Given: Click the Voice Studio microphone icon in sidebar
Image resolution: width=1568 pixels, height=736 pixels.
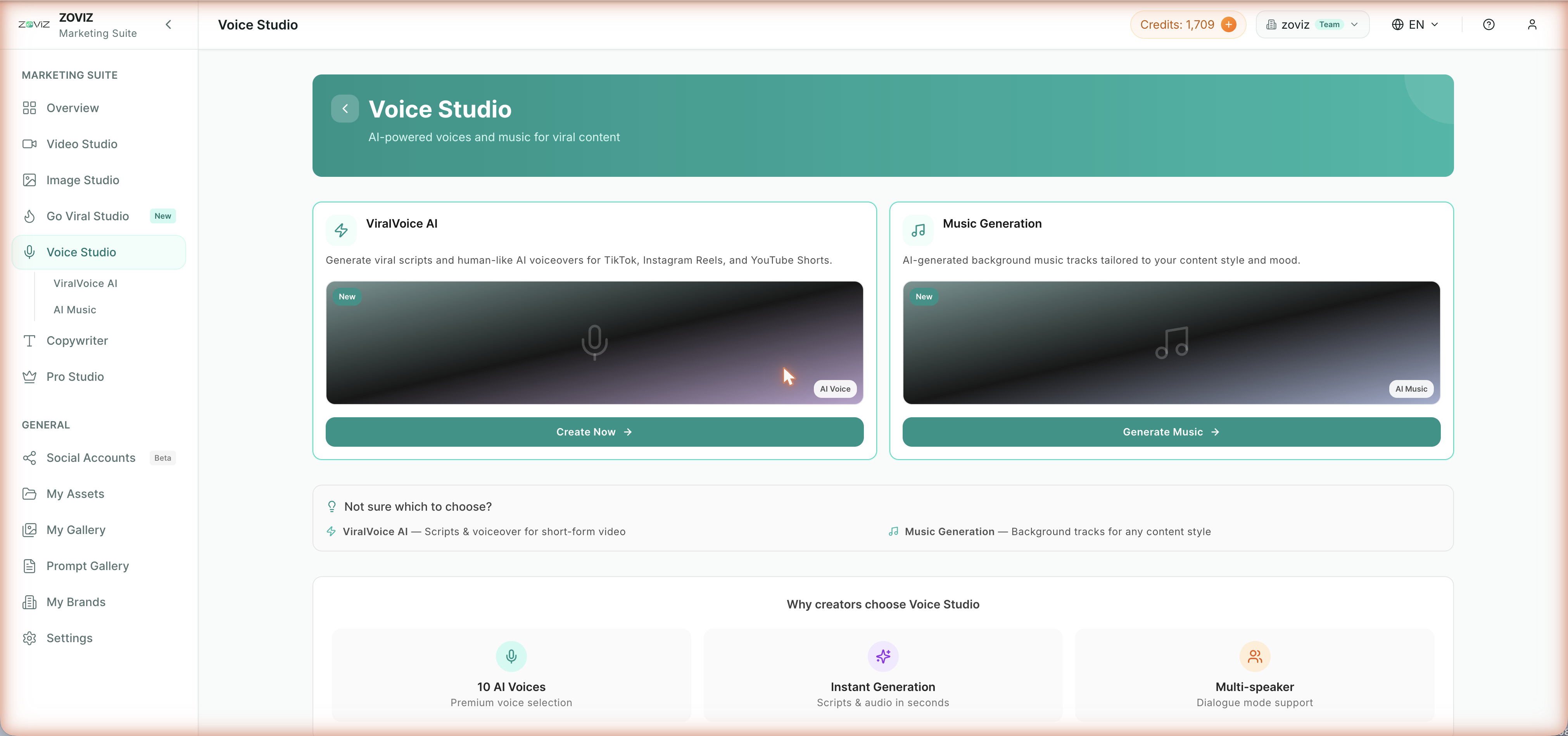Looking at the screenshot, I should tap(29, 252).
